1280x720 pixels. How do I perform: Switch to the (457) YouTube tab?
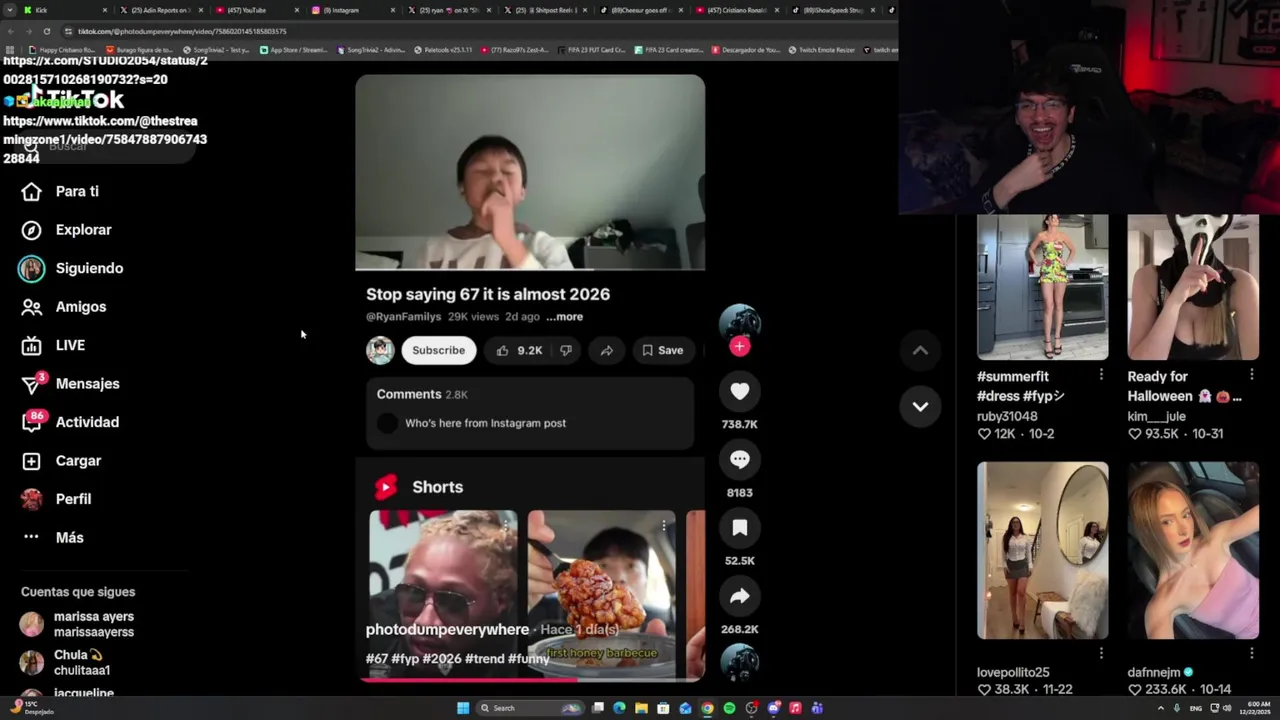coord(255,10)
